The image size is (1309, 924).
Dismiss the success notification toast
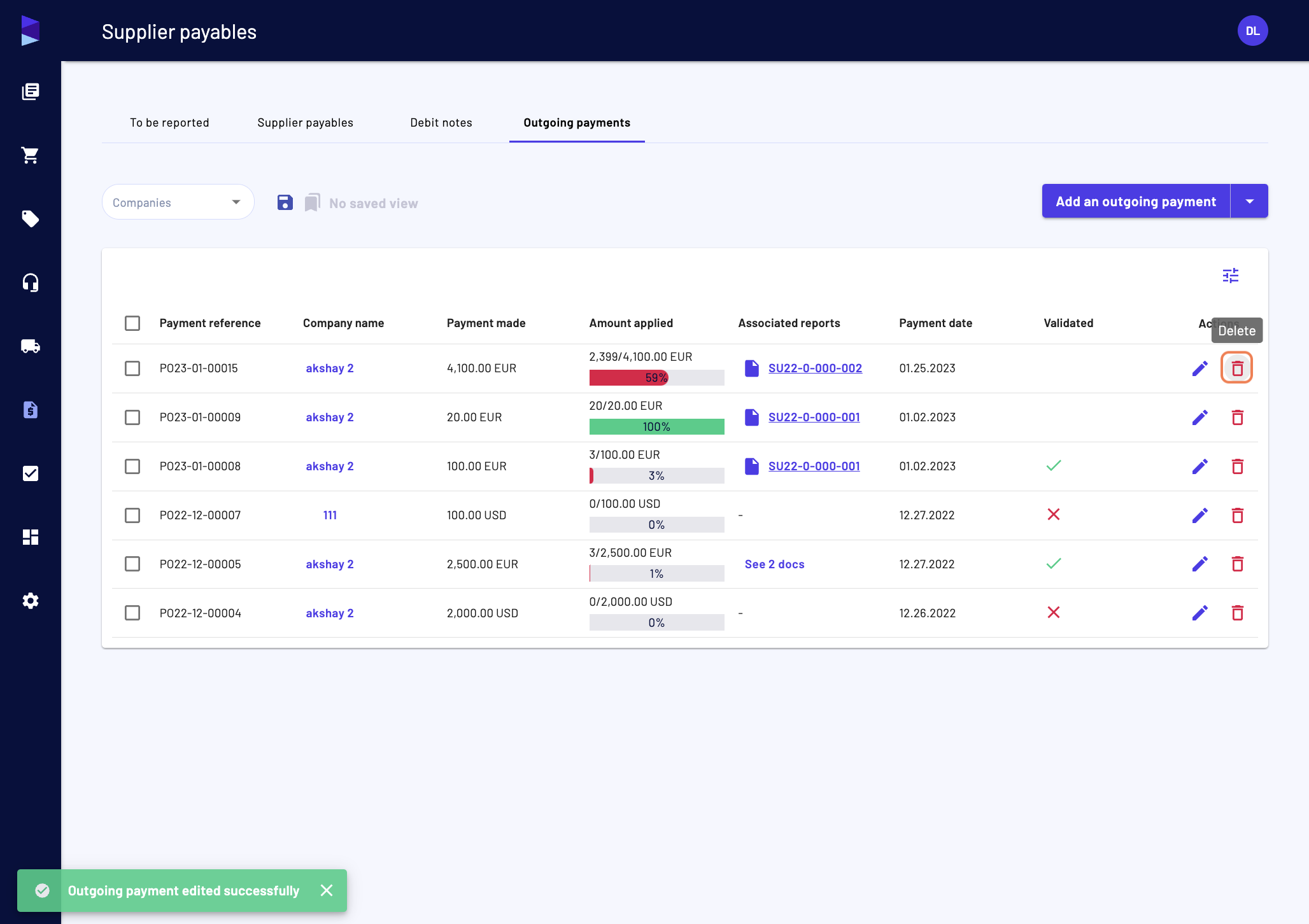click(x=327, y=890)
